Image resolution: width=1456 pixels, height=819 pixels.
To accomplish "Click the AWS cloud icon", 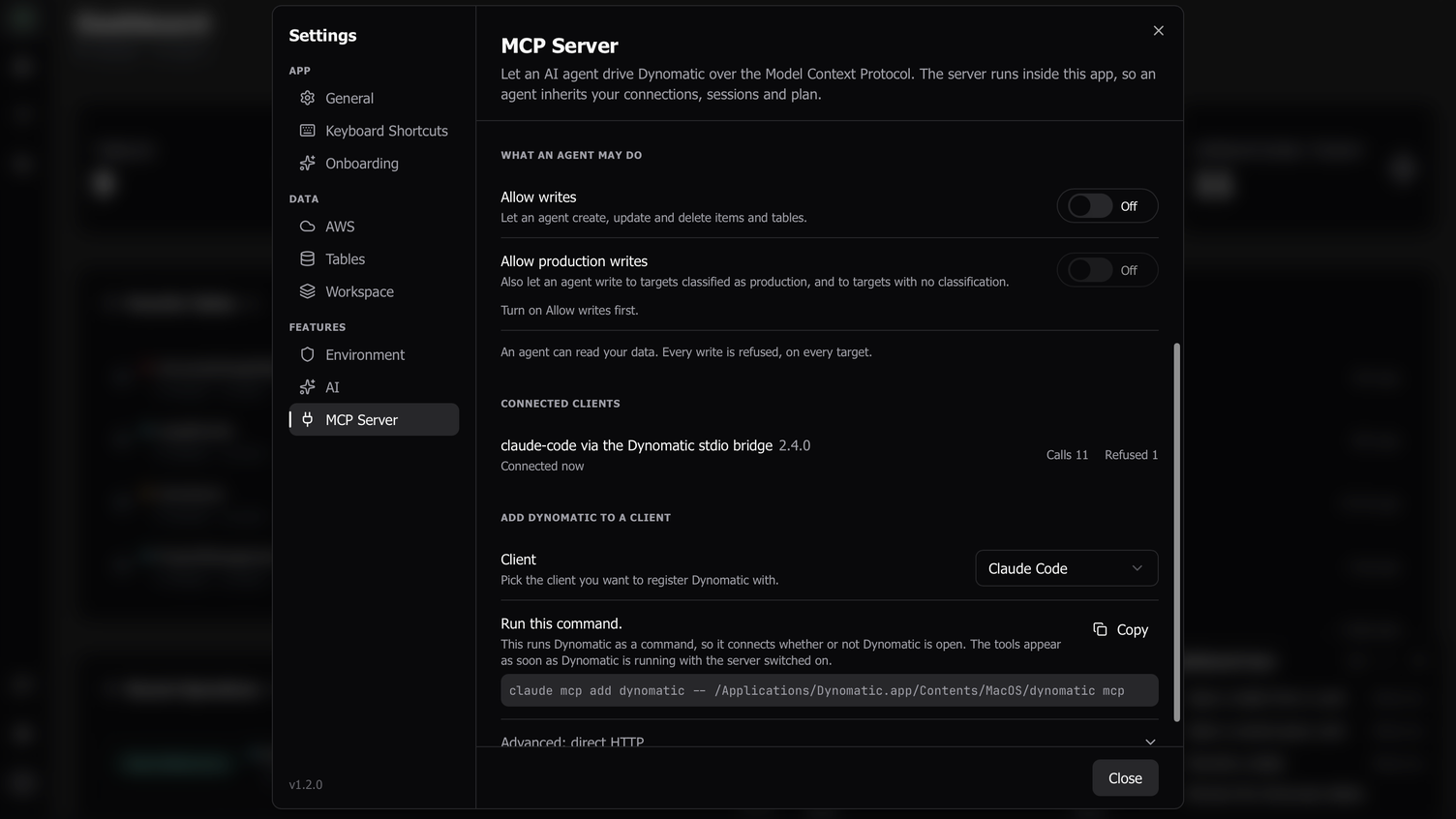I will click(x=307, y=227).
